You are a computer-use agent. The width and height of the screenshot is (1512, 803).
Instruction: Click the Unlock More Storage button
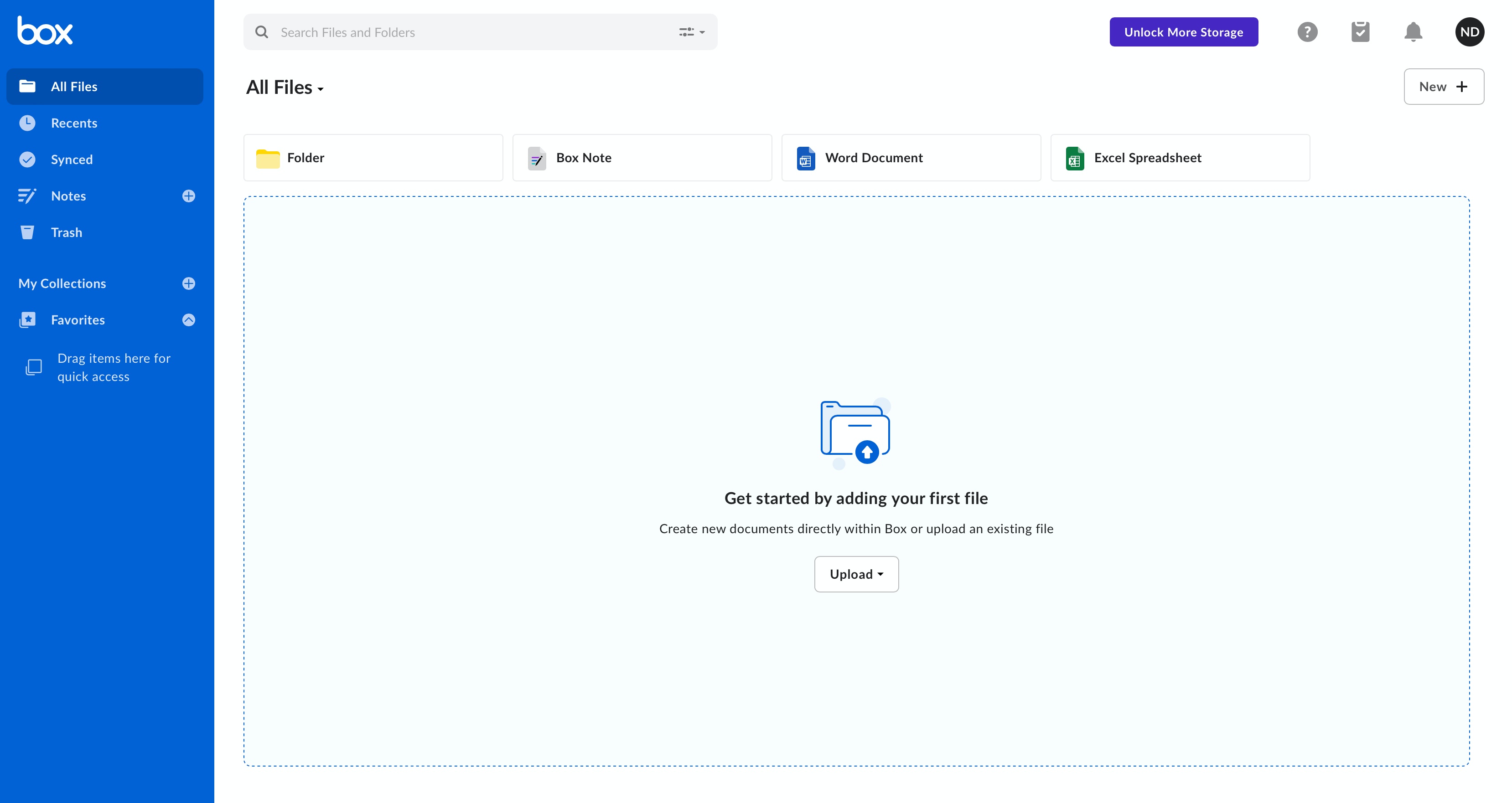click(x=1183, y=32)
